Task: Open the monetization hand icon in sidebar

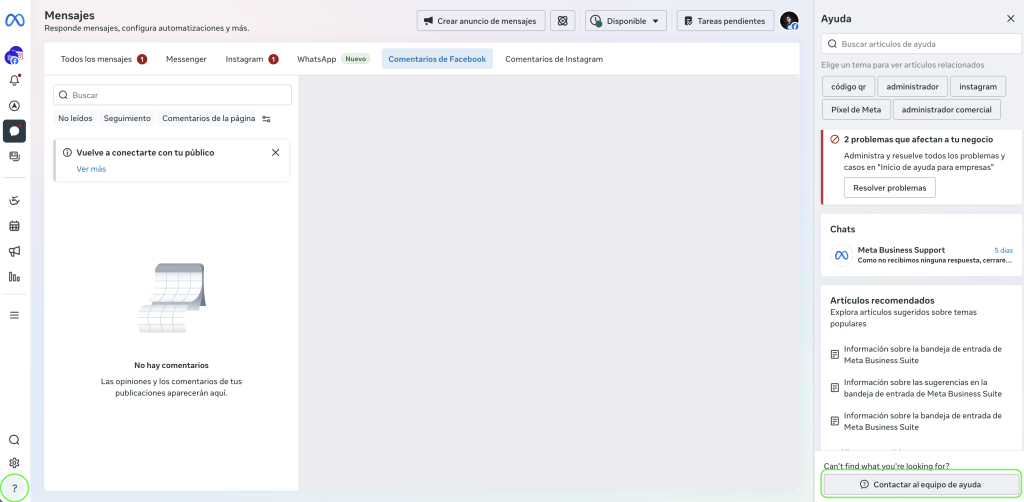Action: pos(14,200)
